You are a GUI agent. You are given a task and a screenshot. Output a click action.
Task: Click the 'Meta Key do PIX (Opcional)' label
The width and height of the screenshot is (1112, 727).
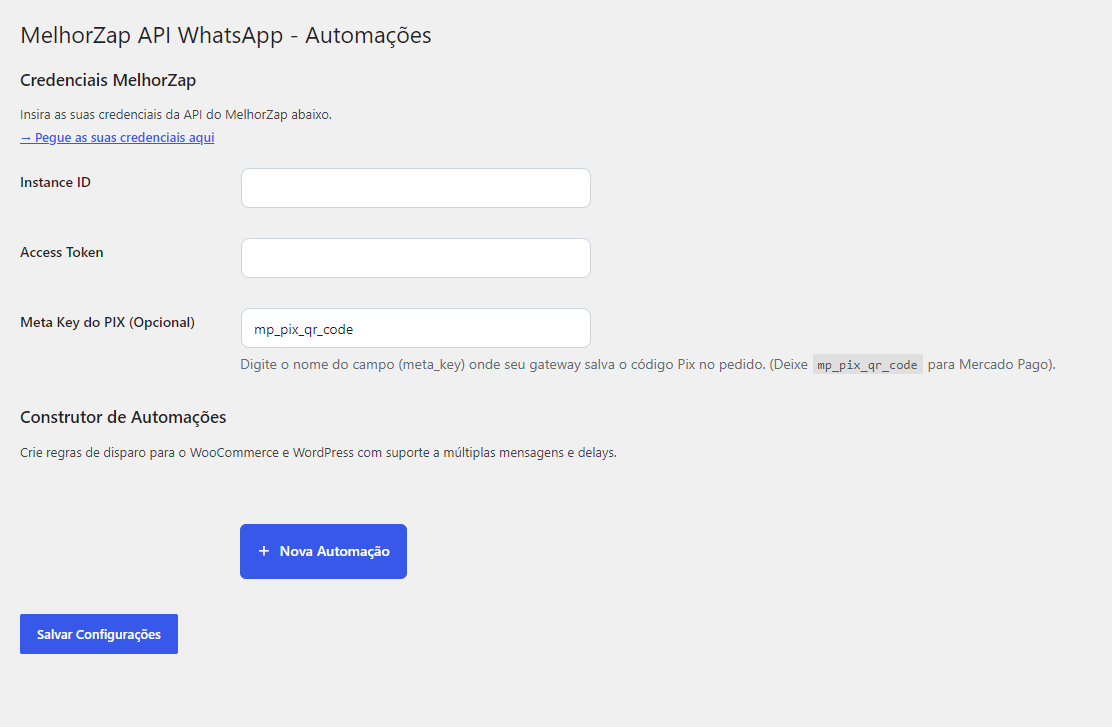(x=107, y=323)
